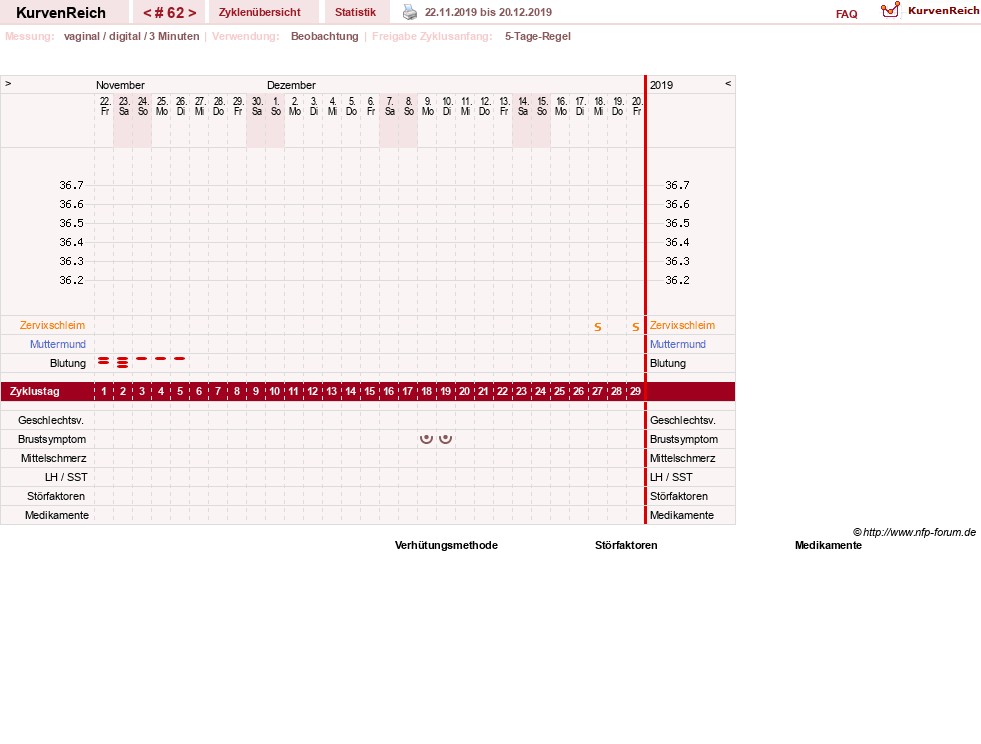Click heavy bleeding marker on cycle day 2
The width and height of the screenshot is (981, 744).
(123, 362)
